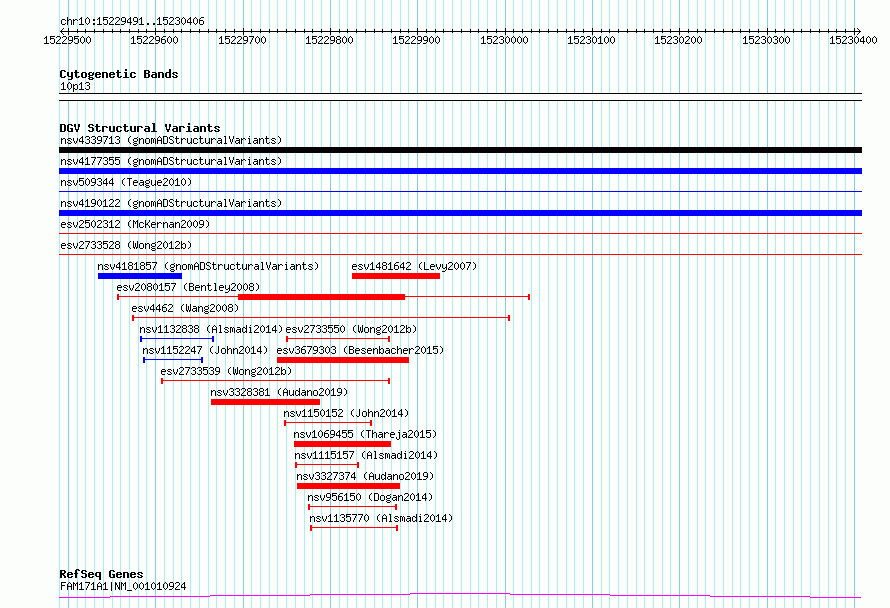Screen dimensions: 890x608
Task: Open nsv4190122 gnomADStructuralVariants label
Action: [x=171, y=203]
